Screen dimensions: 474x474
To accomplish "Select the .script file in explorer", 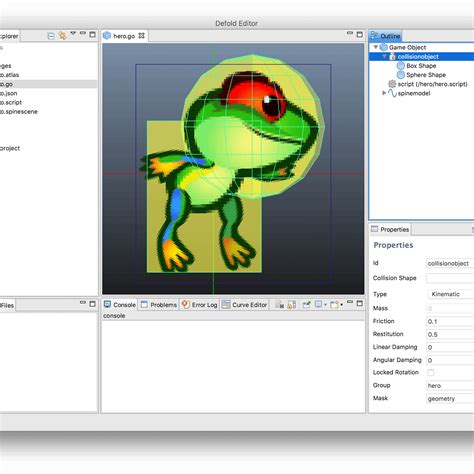I will pyautogui.click(x=11, y=102).
